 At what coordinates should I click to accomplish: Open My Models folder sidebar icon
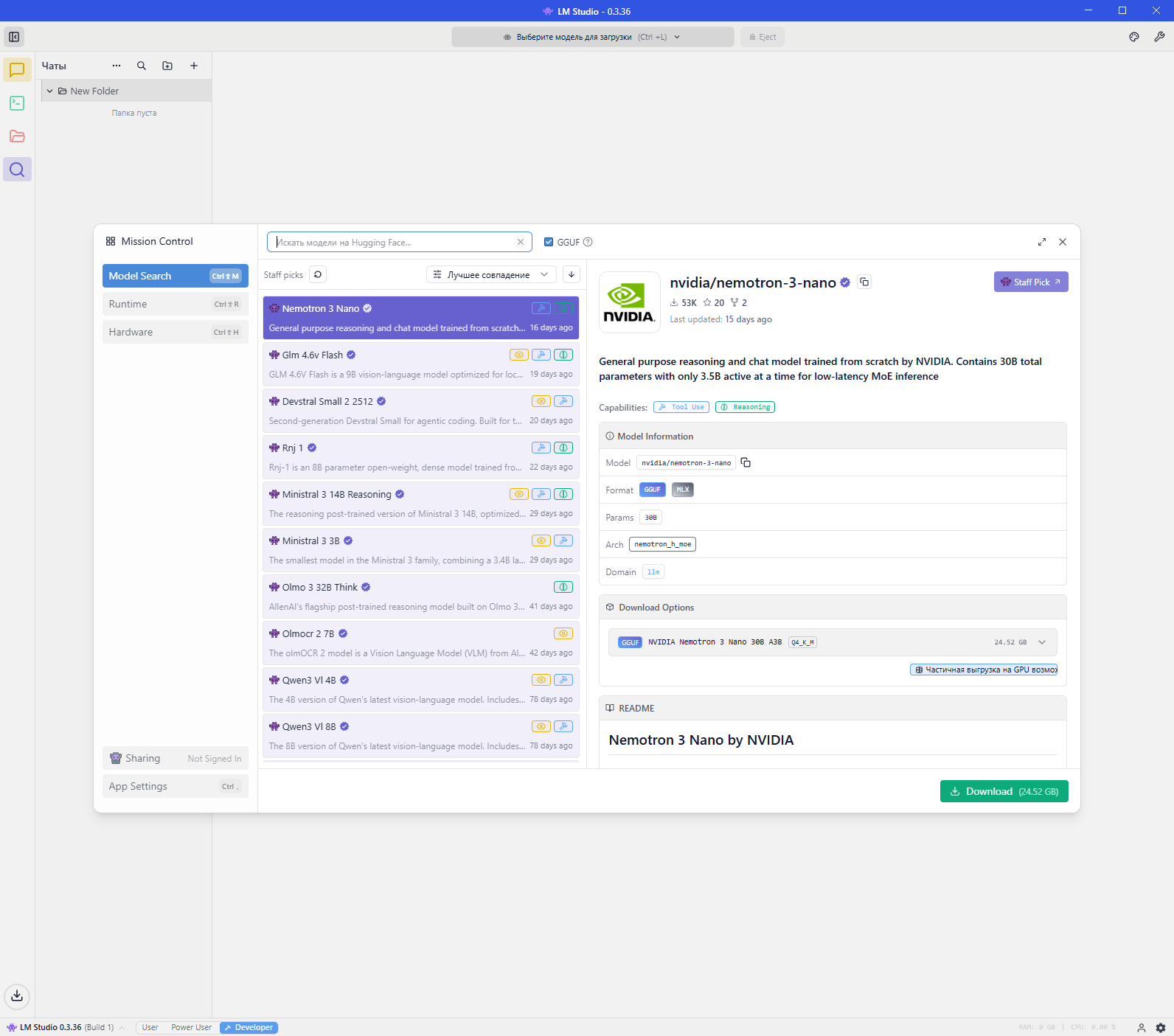pos(17,136)
